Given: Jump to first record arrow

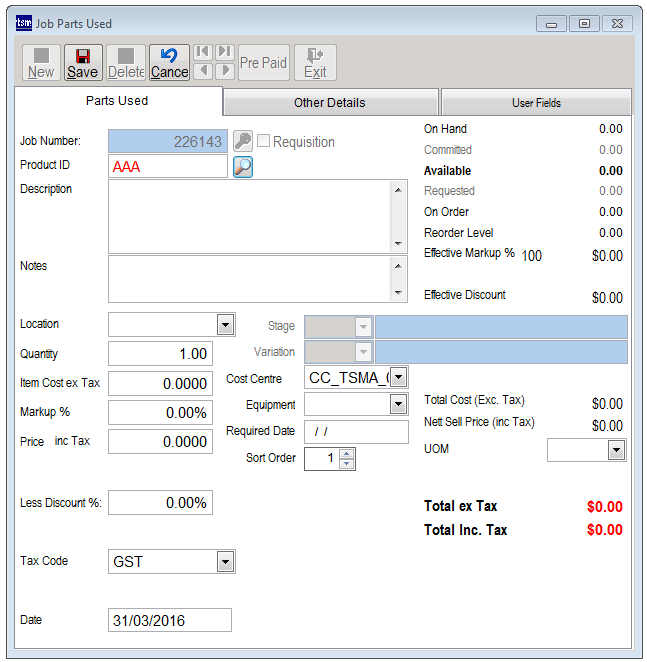Looking at the screenshot, I should 203,52.
